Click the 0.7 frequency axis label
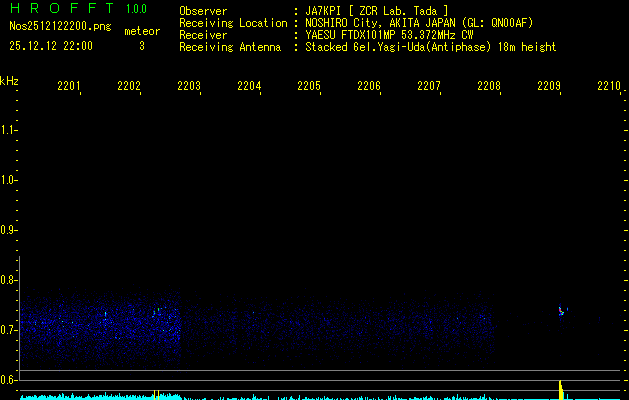The image size is (629, 400). 9,329
